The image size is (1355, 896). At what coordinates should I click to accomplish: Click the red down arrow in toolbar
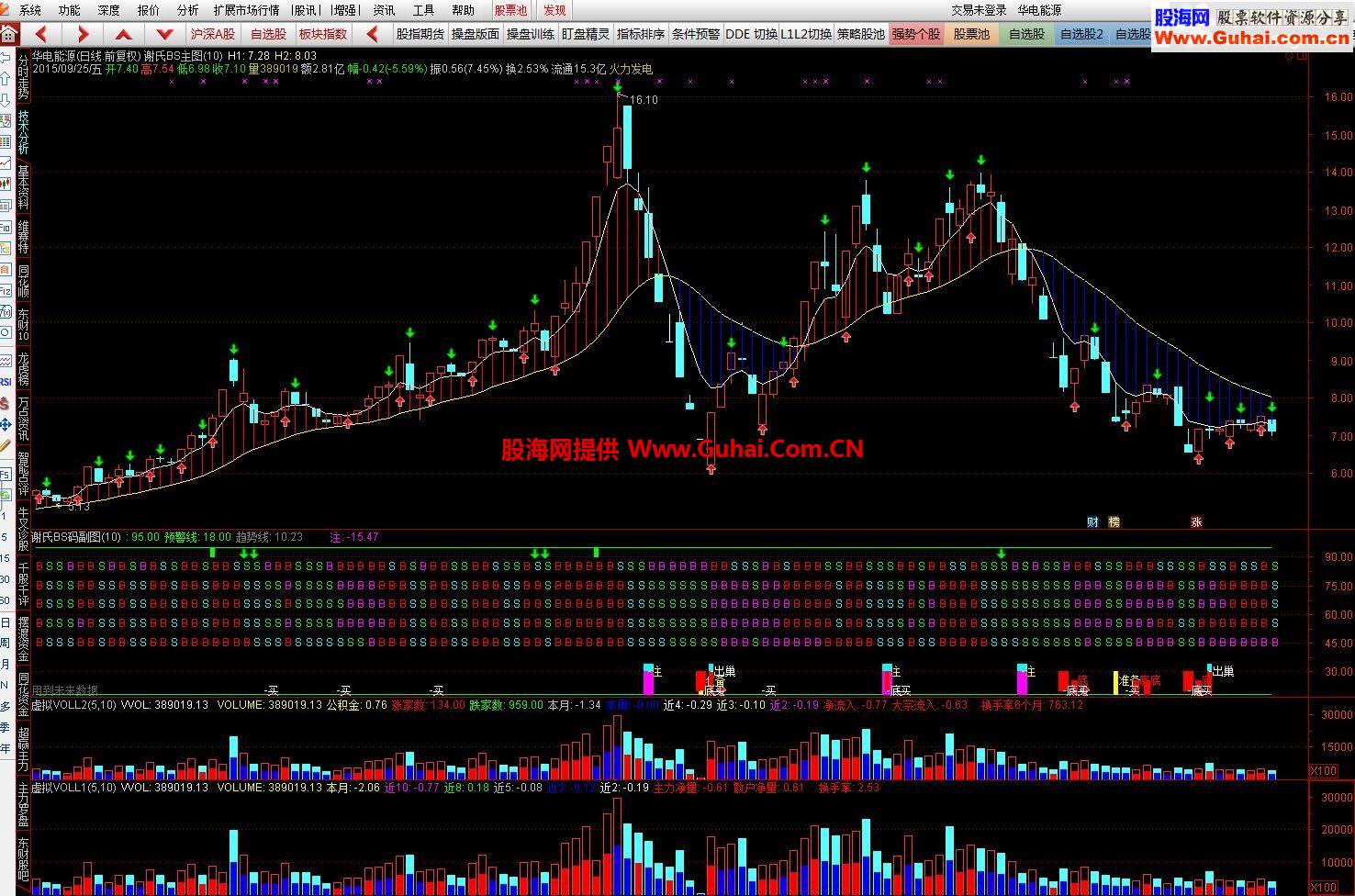[x=164, y=34]
